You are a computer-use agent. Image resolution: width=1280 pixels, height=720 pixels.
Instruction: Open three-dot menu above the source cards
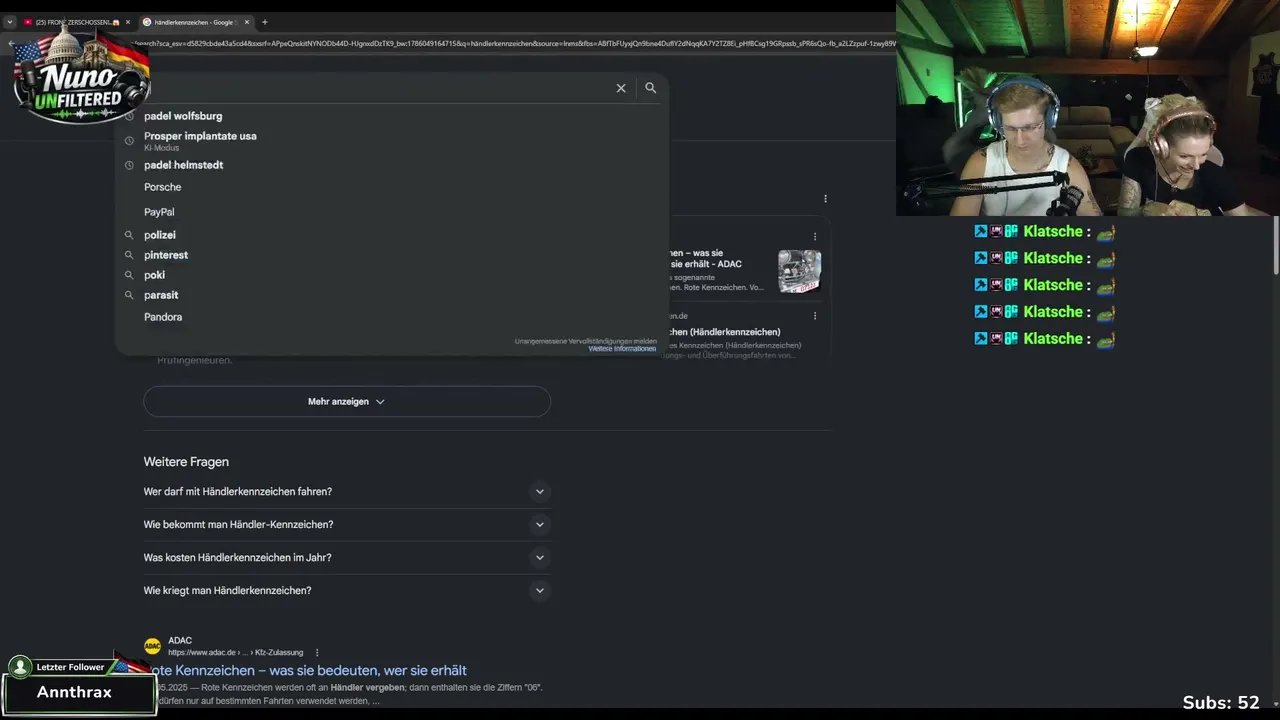(825, 199)
